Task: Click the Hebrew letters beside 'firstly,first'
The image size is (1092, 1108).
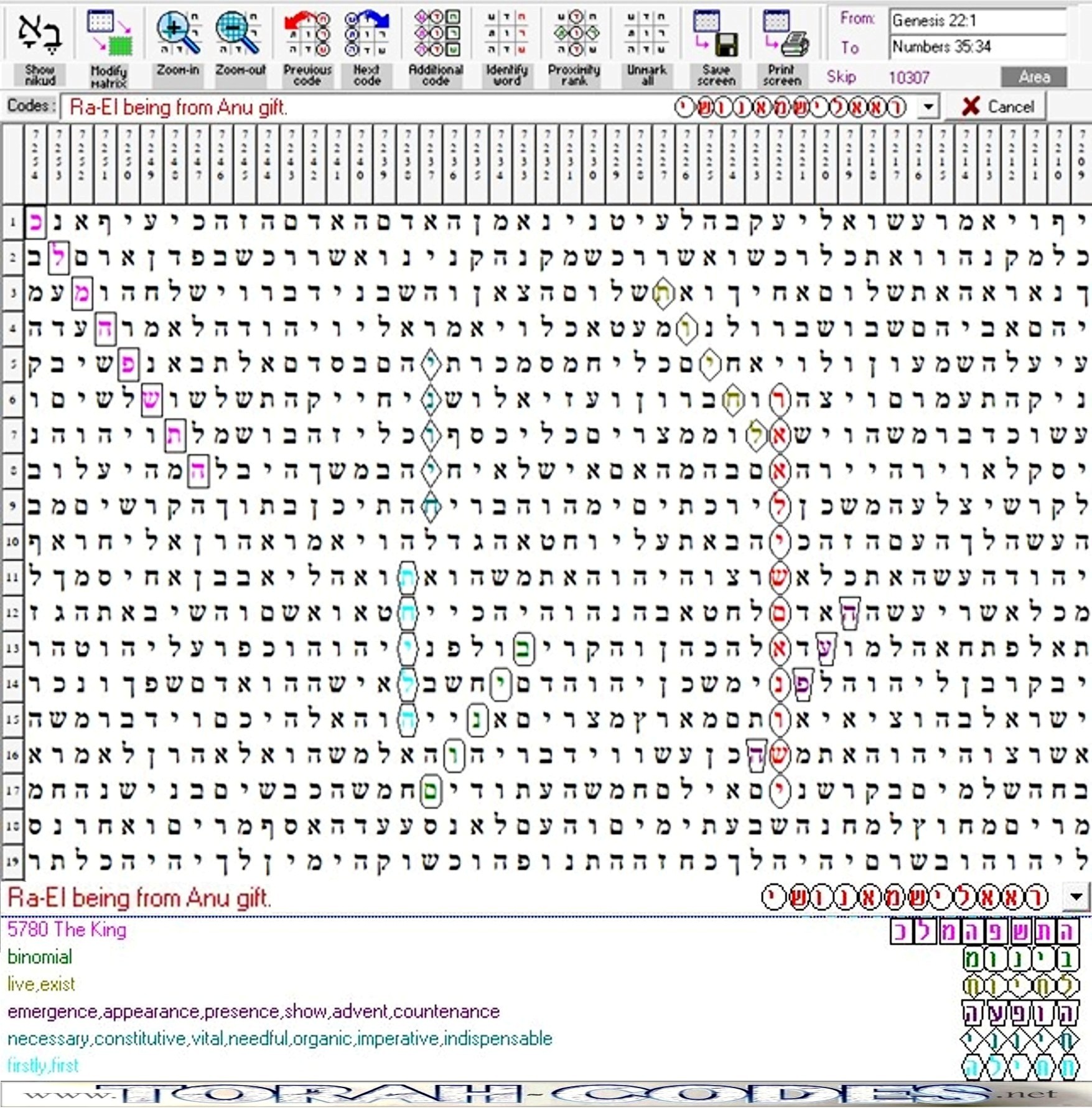Action: click(x=1022, y=1067)
